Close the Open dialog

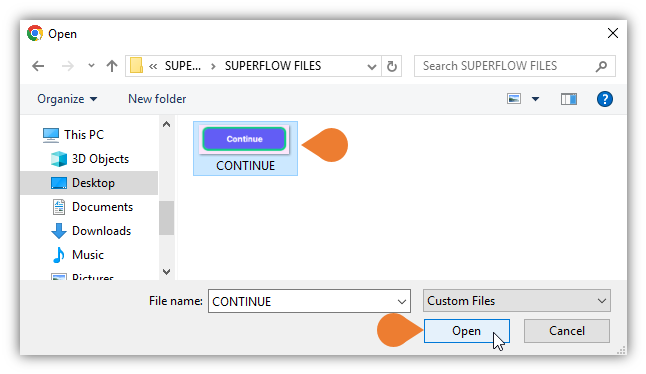tap(613, 33)
